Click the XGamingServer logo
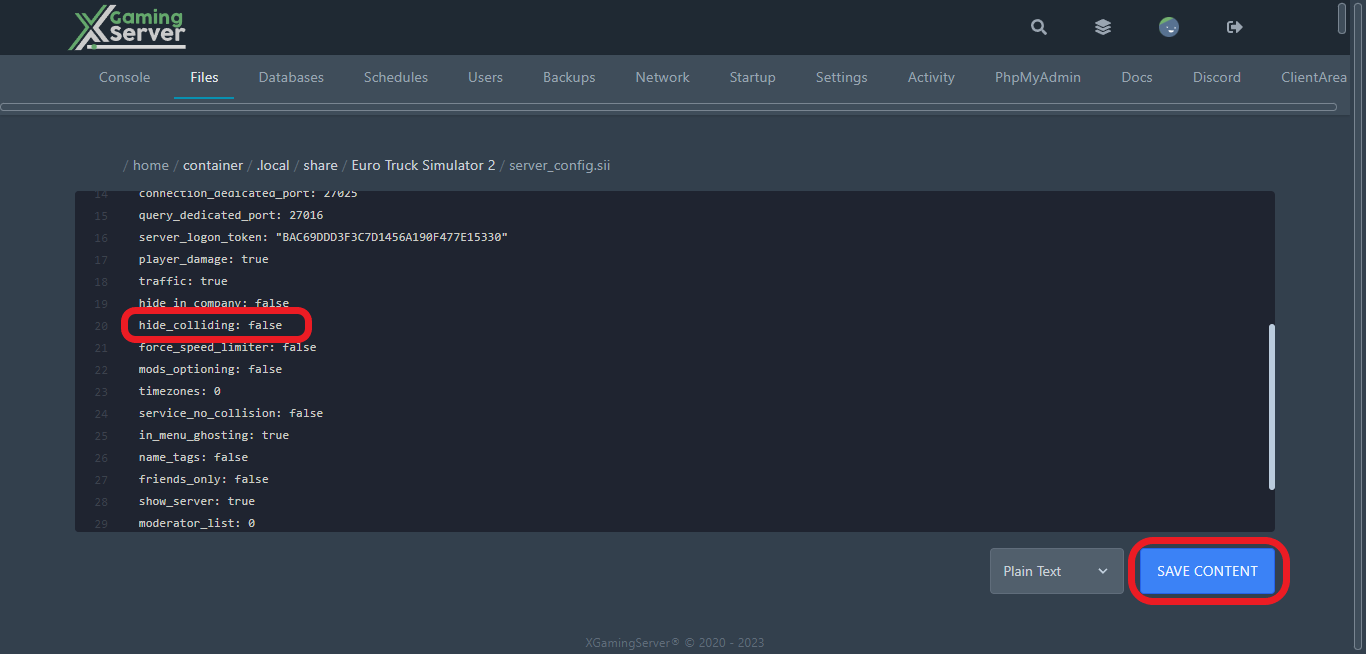Viewport: 1366px width, 654px height. [x=126, y=27]
